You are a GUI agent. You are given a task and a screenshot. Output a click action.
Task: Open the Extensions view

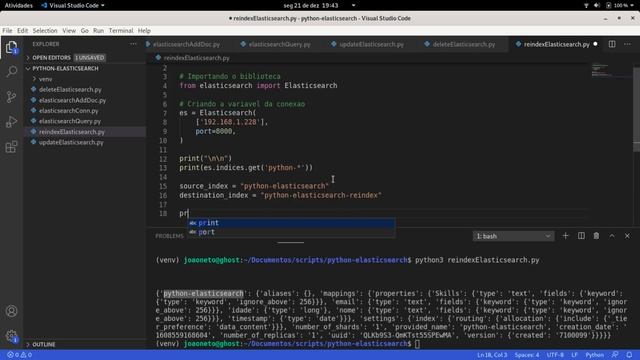coord(11,147)
